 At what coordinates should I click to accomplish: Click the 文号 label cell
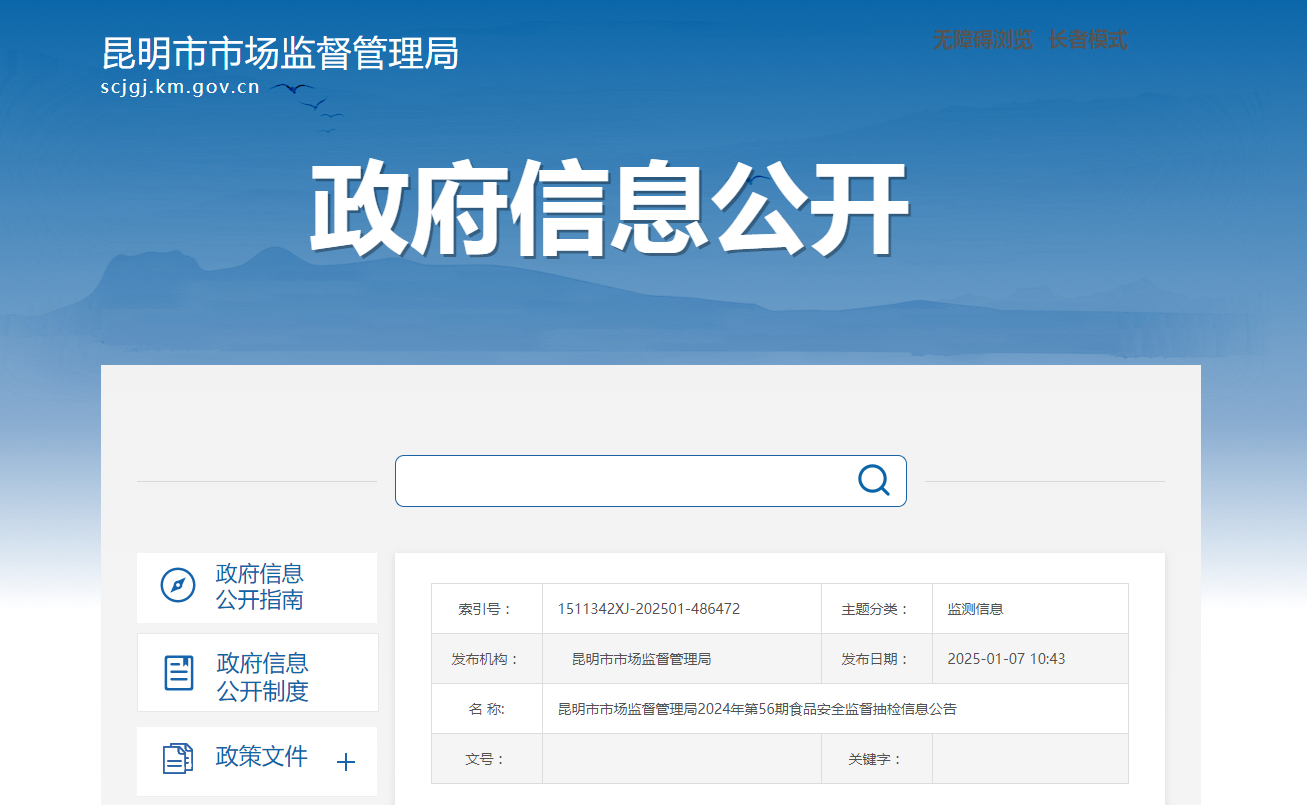pyautogui.click(x=487, y=759)
